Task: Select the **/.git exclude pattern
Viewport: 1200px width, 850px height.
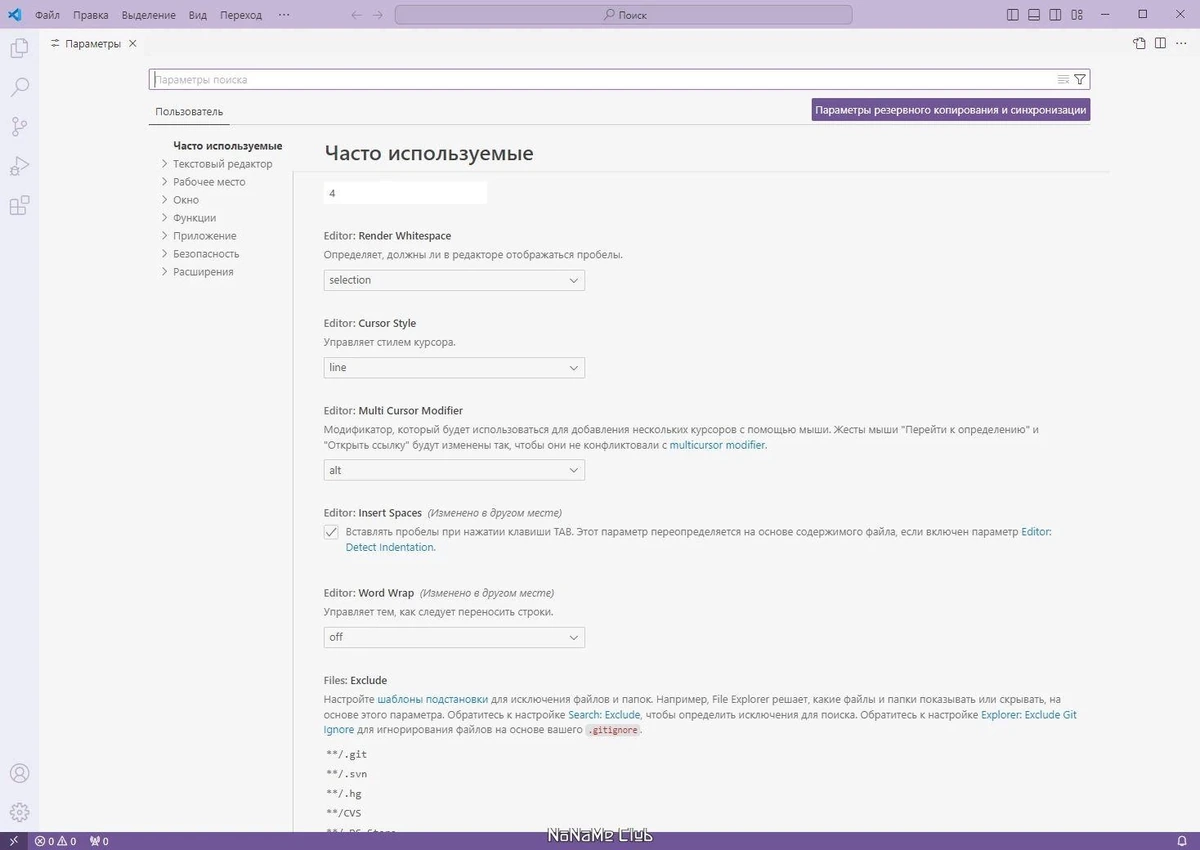Action: (x=345, y=754)
